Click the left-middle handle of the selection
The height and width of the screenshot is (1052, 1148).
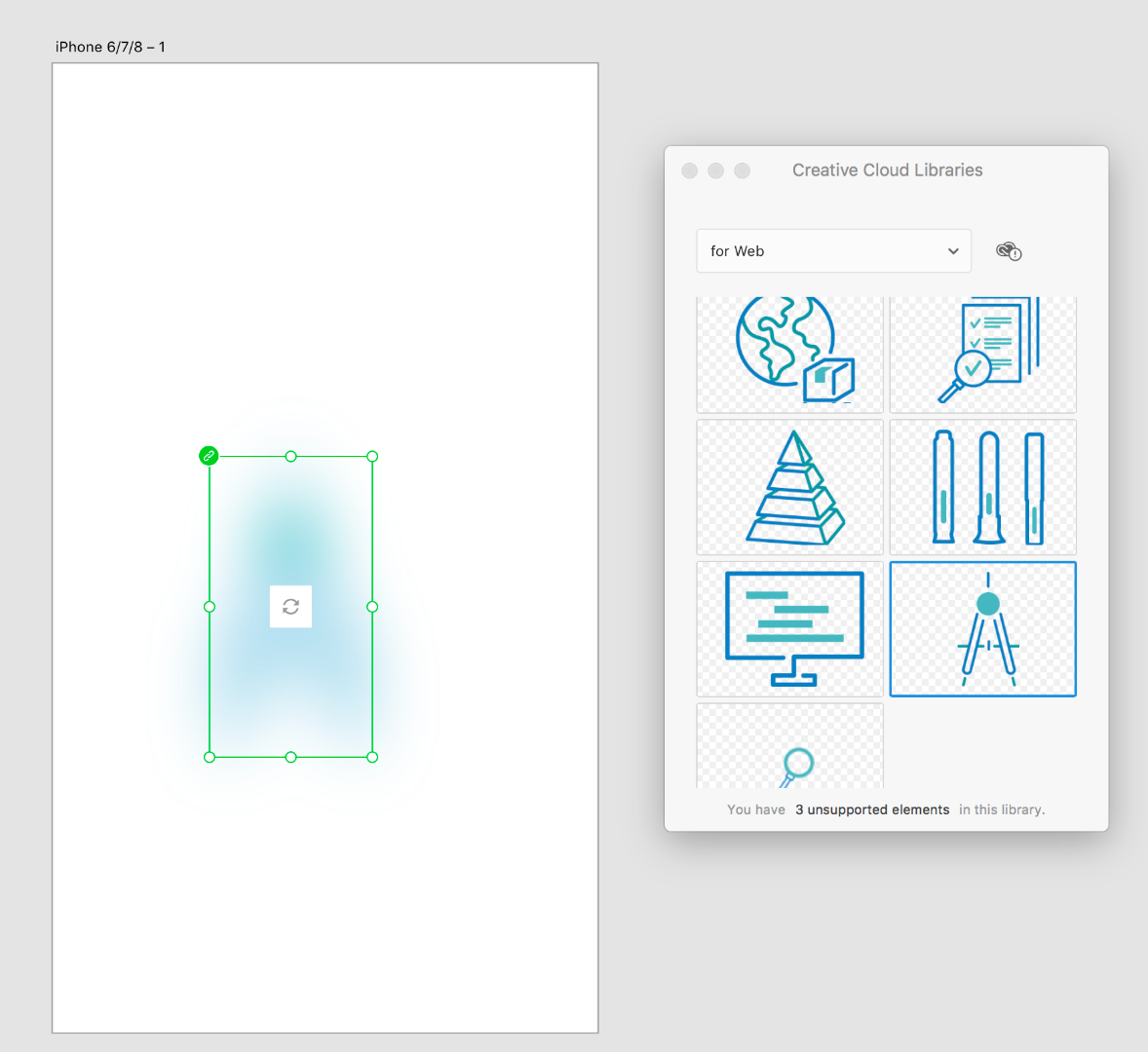tap(210, 607)
